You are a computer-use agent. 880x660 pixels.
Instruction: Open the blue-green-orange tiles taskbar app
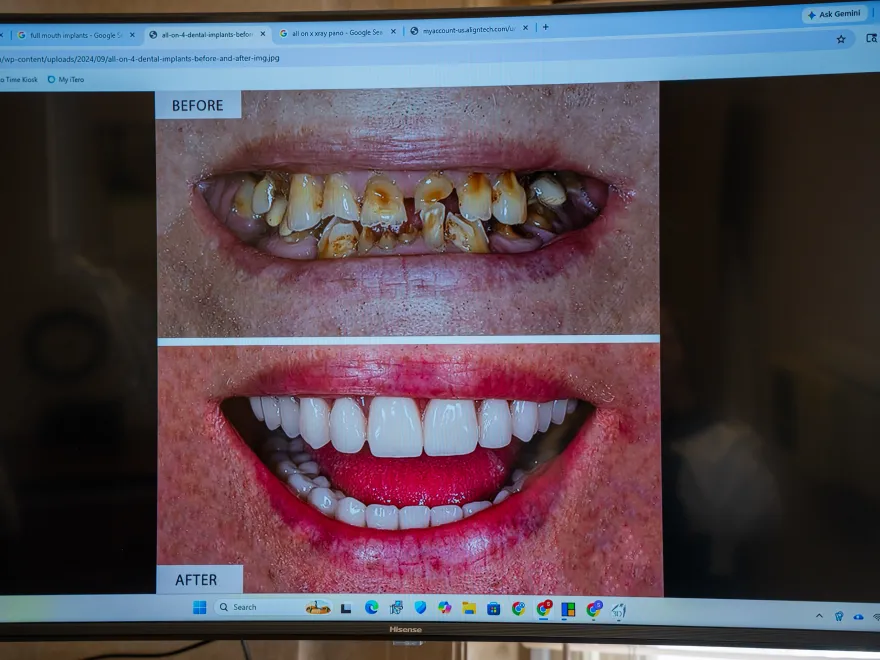[x=568, y=609]
